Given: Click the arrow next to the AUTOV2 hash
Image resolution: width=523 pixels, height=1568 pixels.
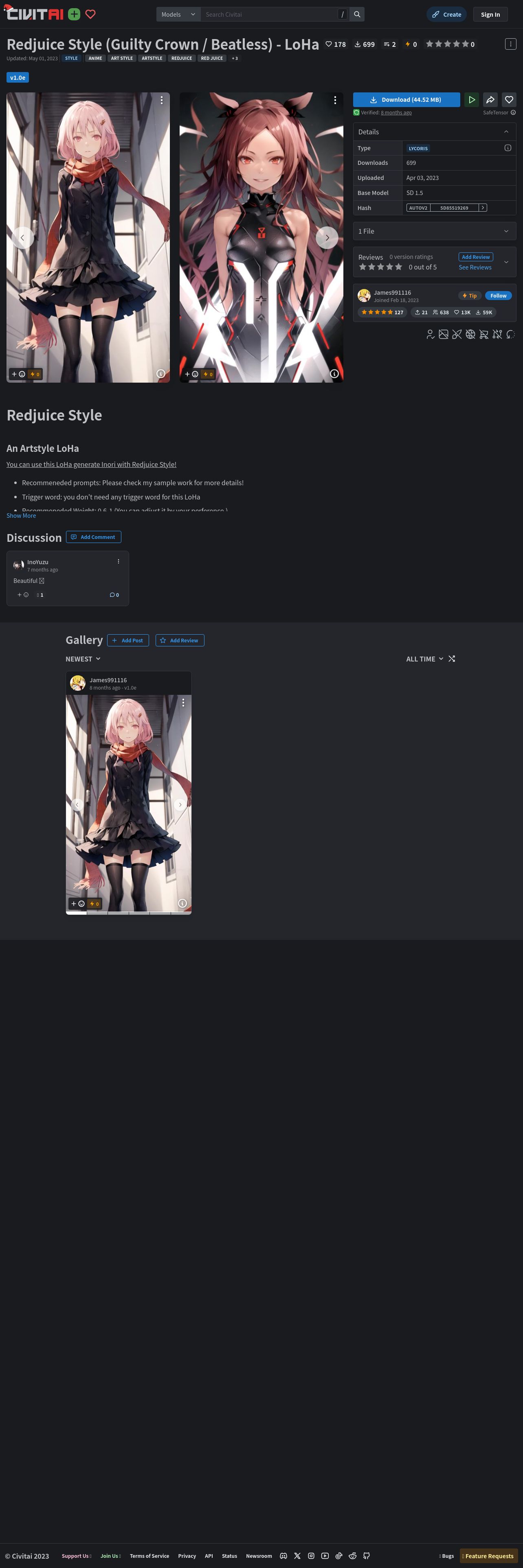Looking at the screenshot, I should click(x=483, y=208).
